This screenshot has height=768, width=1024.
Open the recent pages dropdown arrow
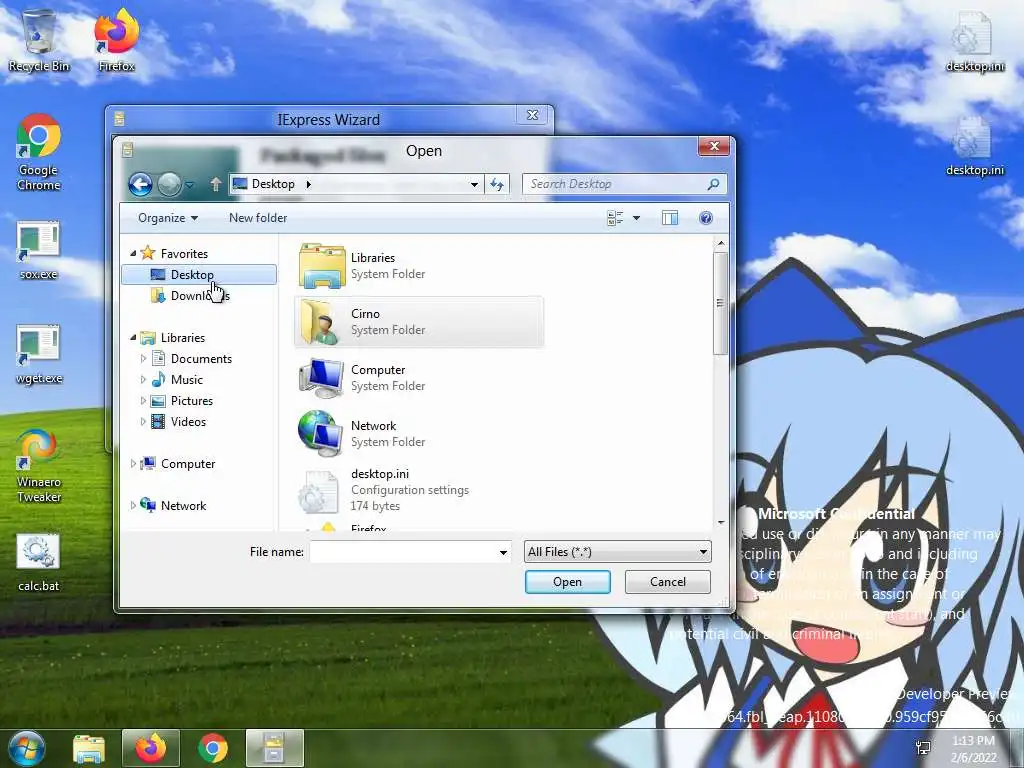tap(189, 185)
